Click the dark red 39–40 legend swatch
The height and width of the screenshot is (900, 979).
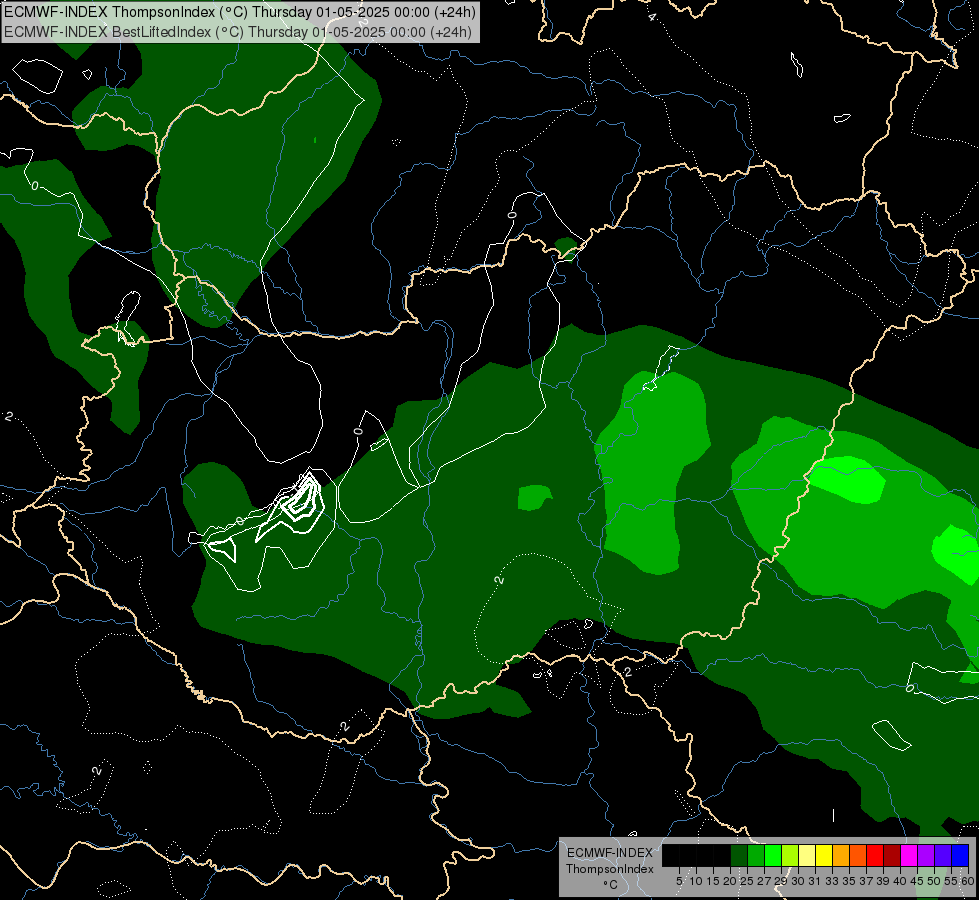892,855
